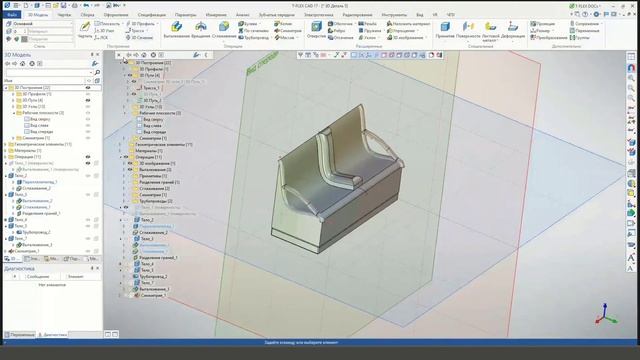Create a hole with Отверстие tool
Image resolution: width=640 pixels, height=360 pixels.
(316, 30)
